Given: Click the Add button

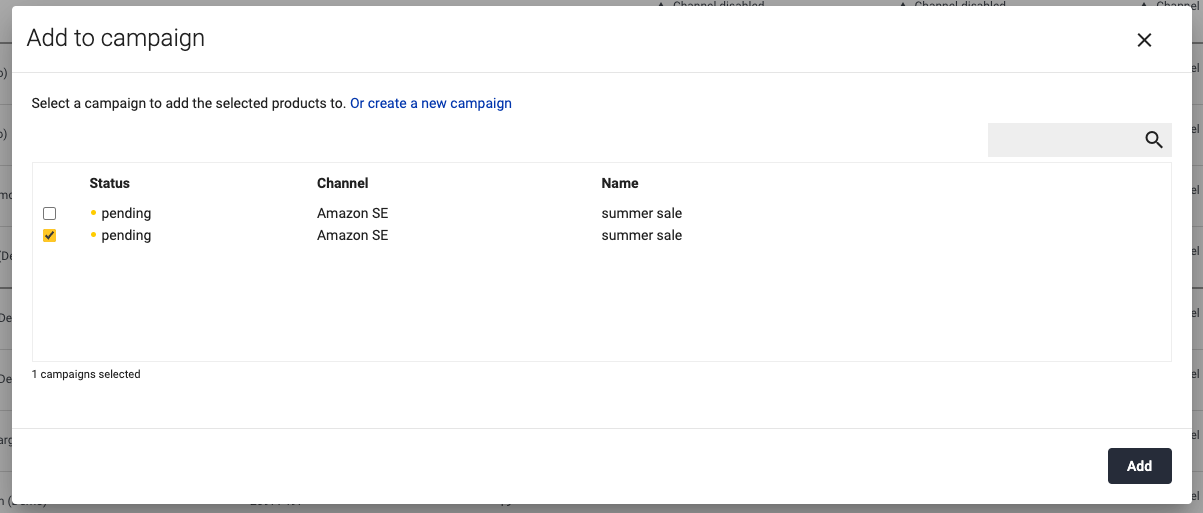Looking at the screenshot, I should [1139, 466].
